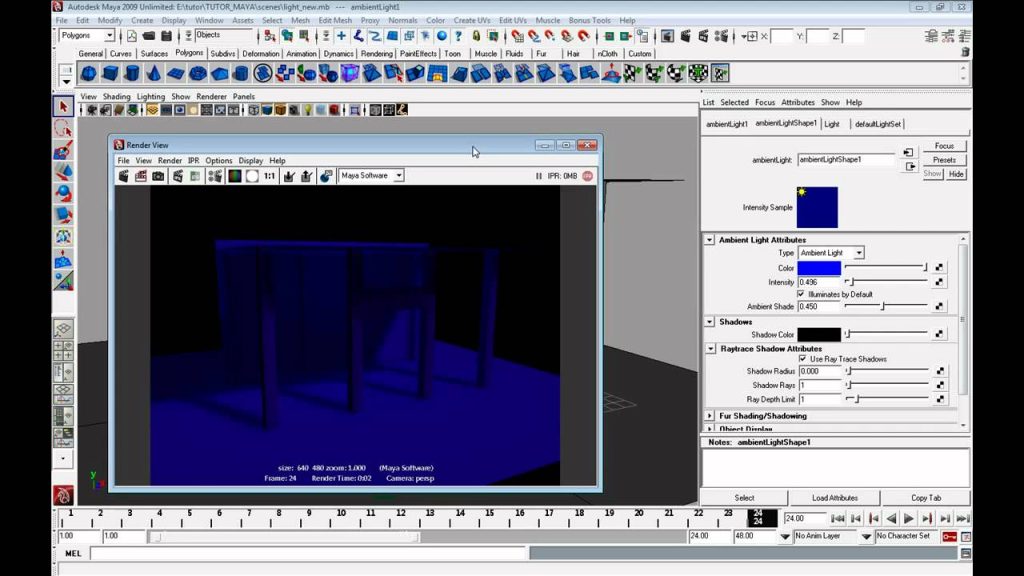The image size is (1024, 576).
Task: Click black Shadow Color swatch
Action: 819,334
